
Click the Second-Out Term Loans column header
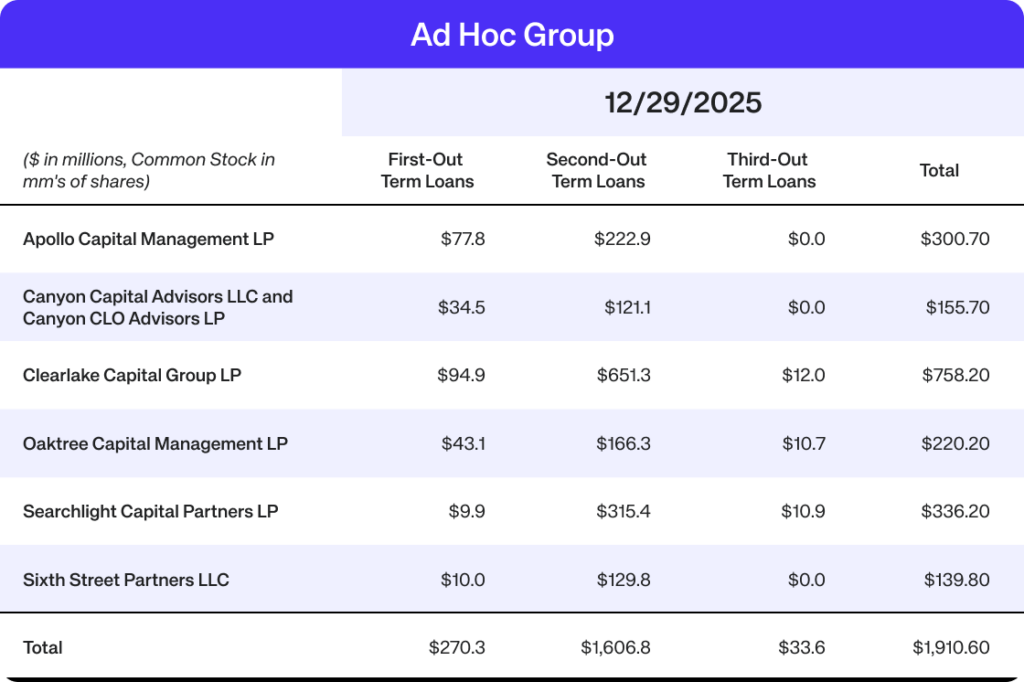click(597, 170)
